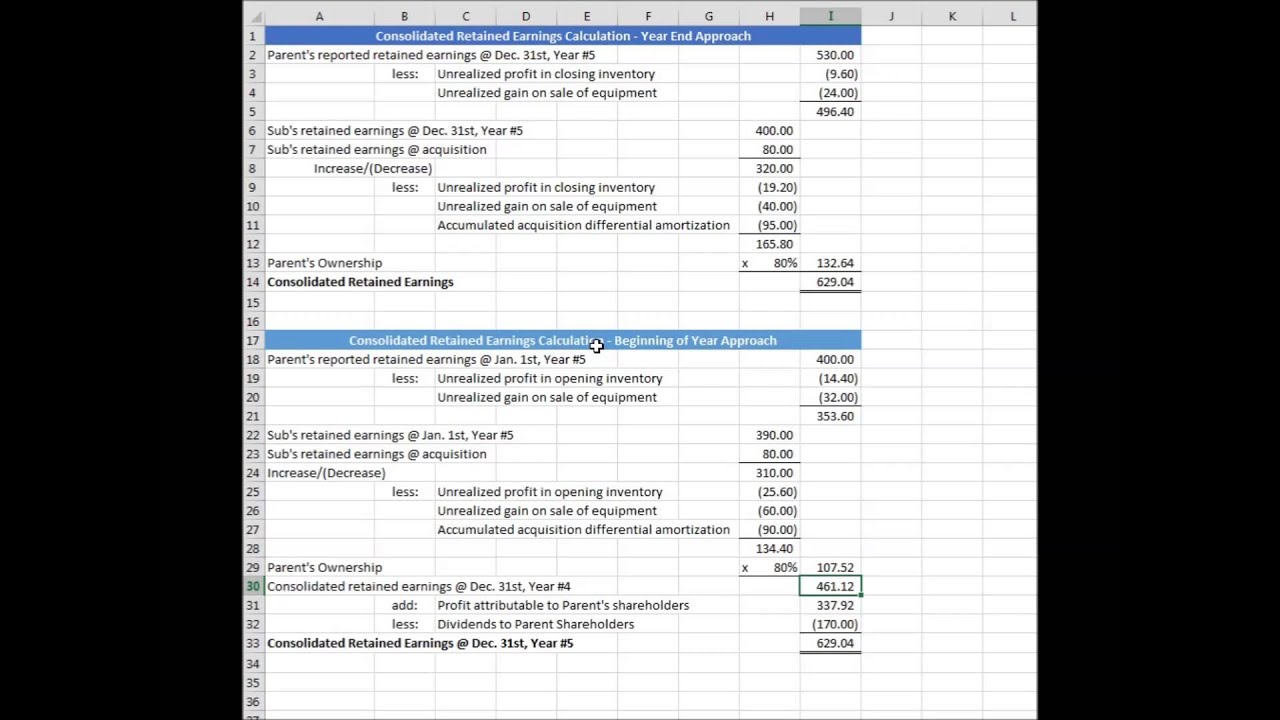Select cell with value (24.00) in row 4

[x=830, y=93]
